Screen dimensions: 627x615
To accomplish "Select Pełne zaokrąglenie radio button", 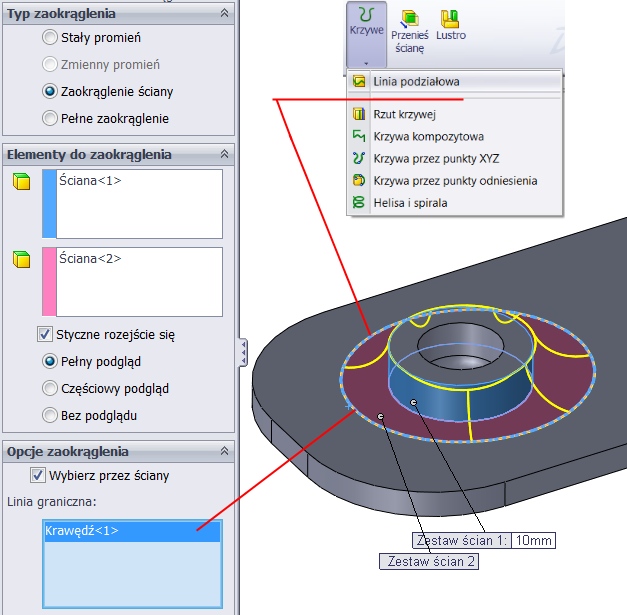I will click(50, 118).
